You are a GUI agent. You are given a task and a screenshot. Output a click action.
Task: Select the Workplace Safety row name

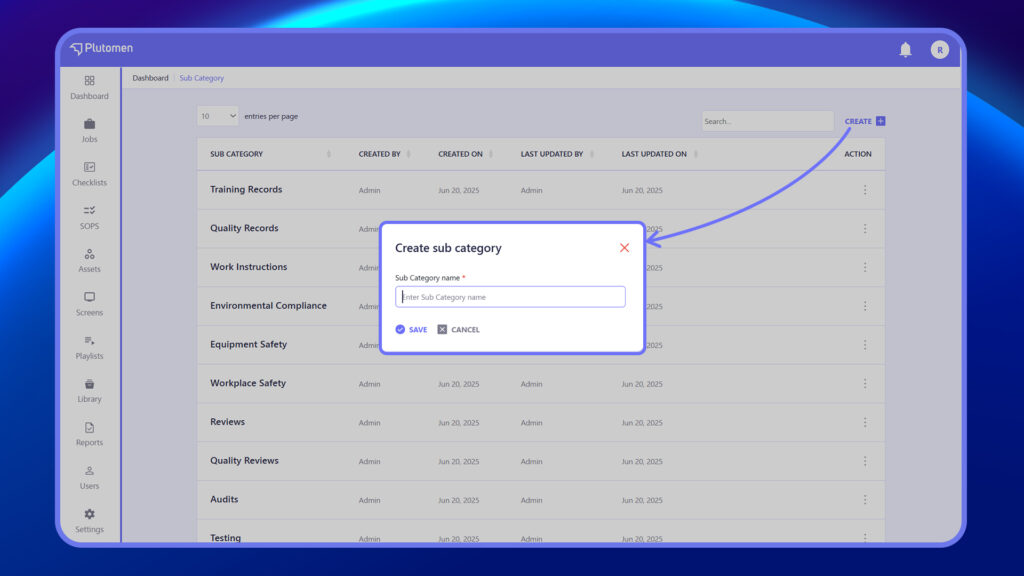click(248, 383)
